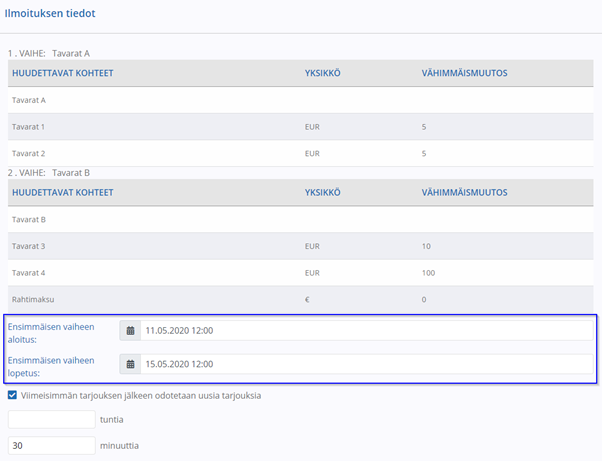The height and width of the screenshot is (461, 602).
Task: Click the Tavarat 3 row name
Action: point(28,246)
